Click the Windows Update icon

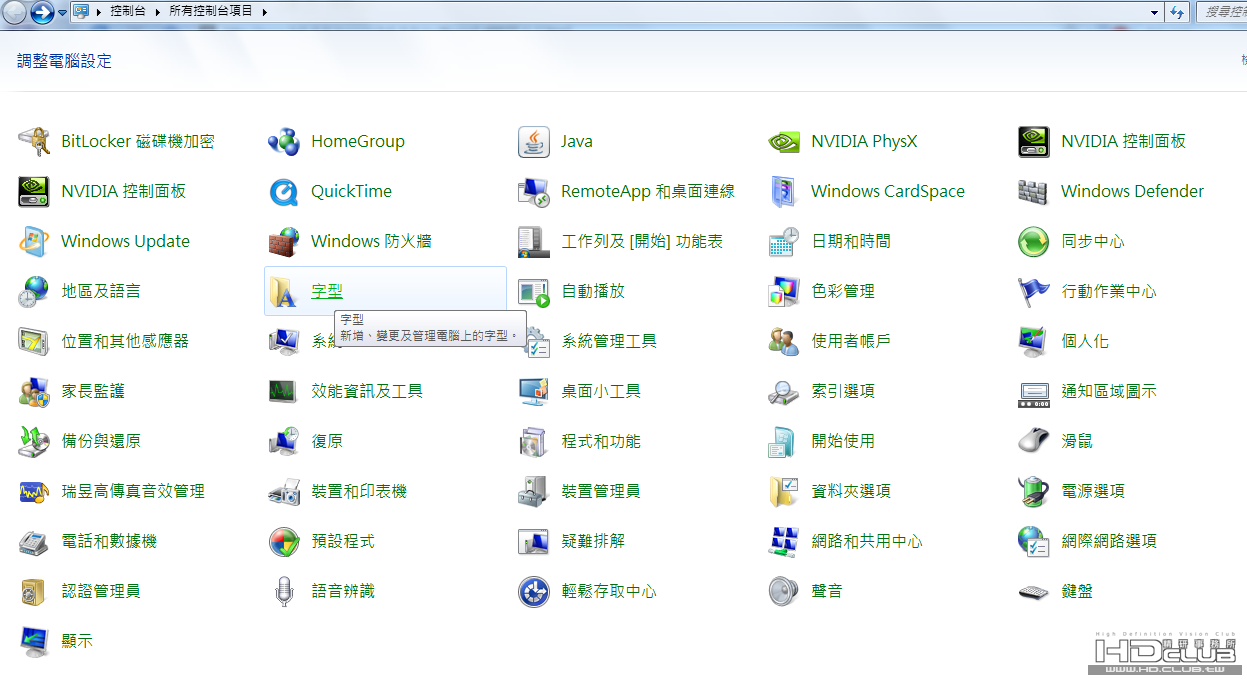coord(34,242)
